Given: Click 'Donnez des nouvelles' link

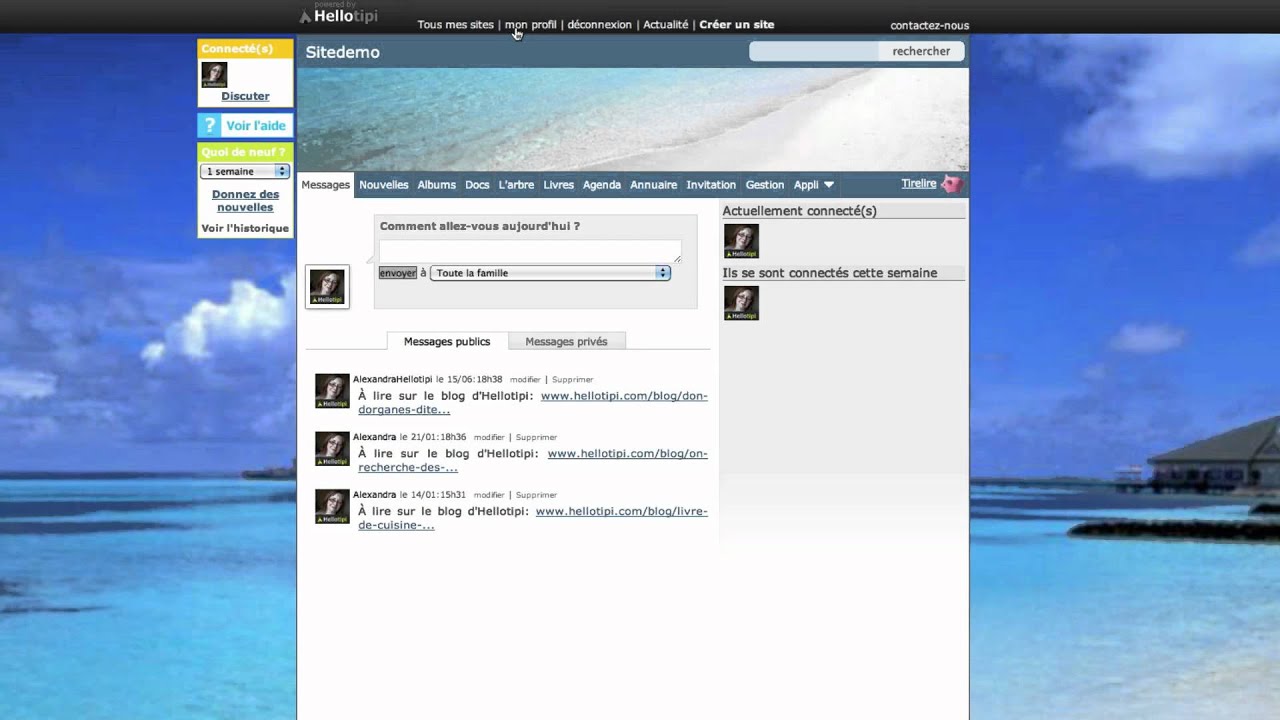Looking at the screenshot, I should click(245, 201).
